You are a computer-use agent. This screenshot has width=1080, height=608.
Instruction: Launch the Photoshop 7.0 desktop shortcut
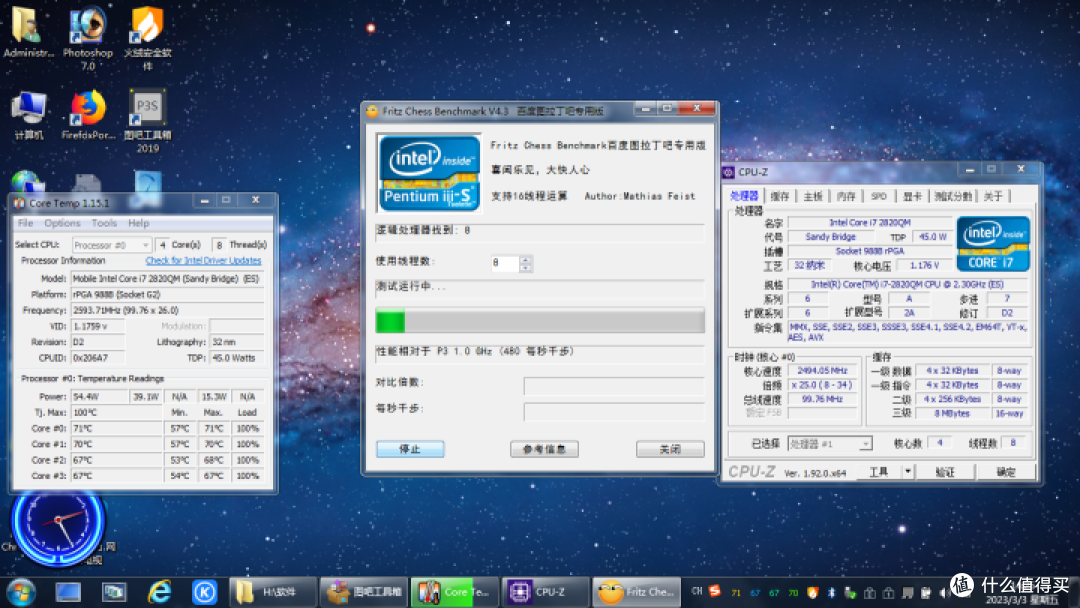(87, 38)
